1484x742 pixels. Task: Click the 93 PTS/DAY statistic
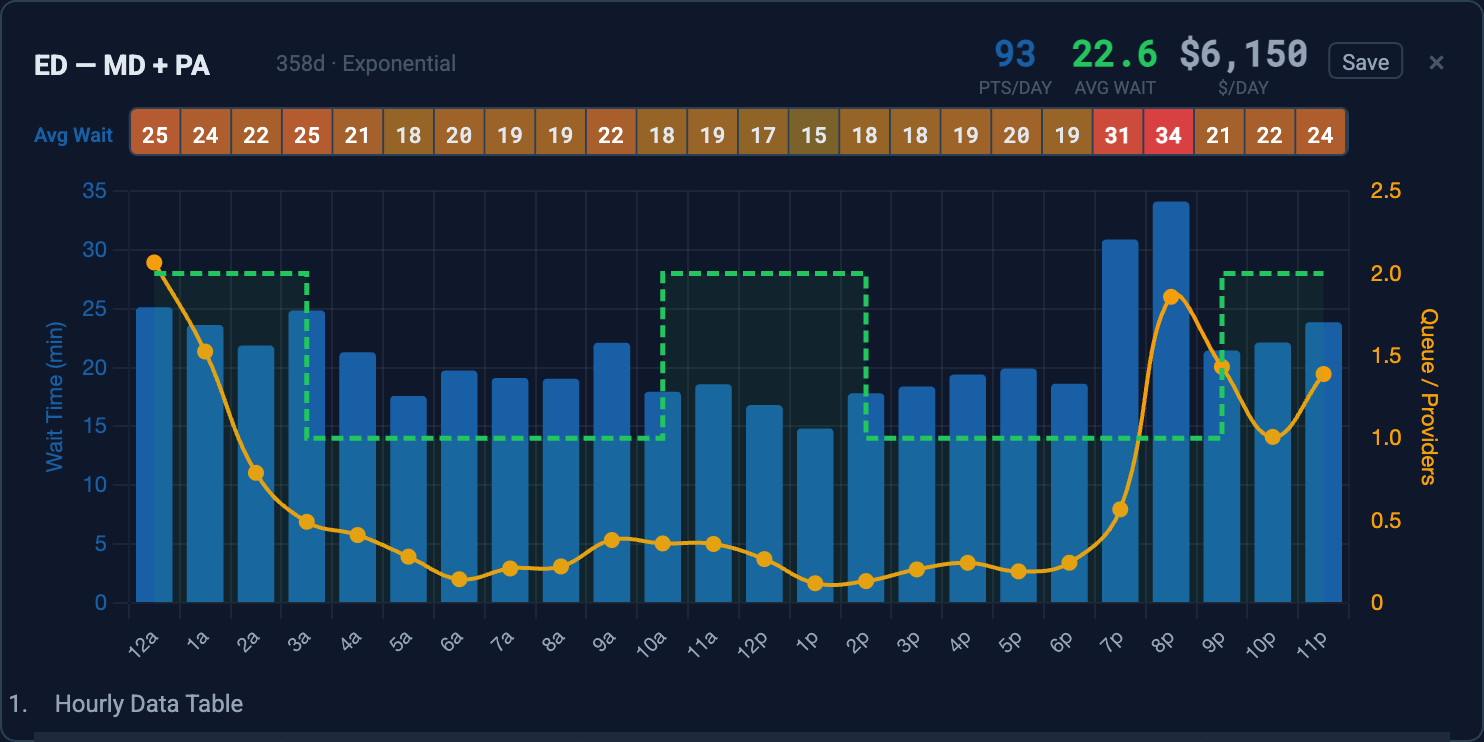pos(1015,55)
